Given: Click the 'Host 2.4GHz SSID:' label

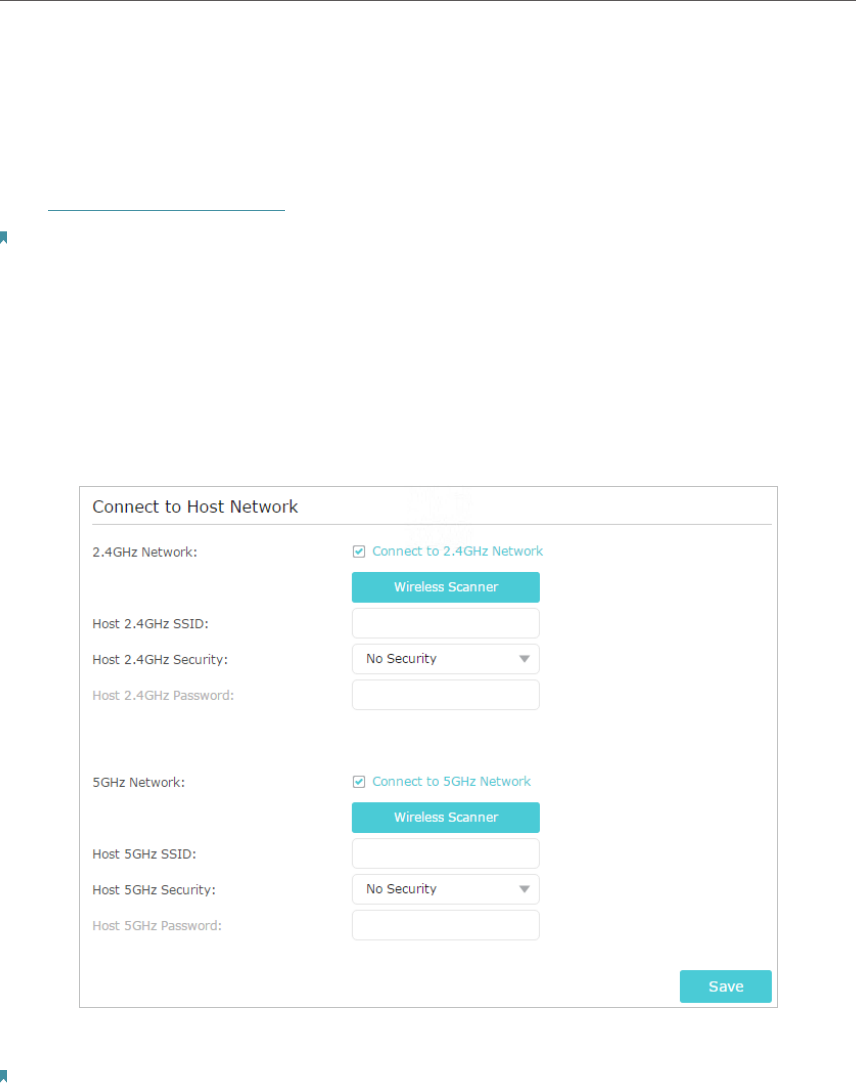Looking at the screenshot, I should (x=150, y=624).
